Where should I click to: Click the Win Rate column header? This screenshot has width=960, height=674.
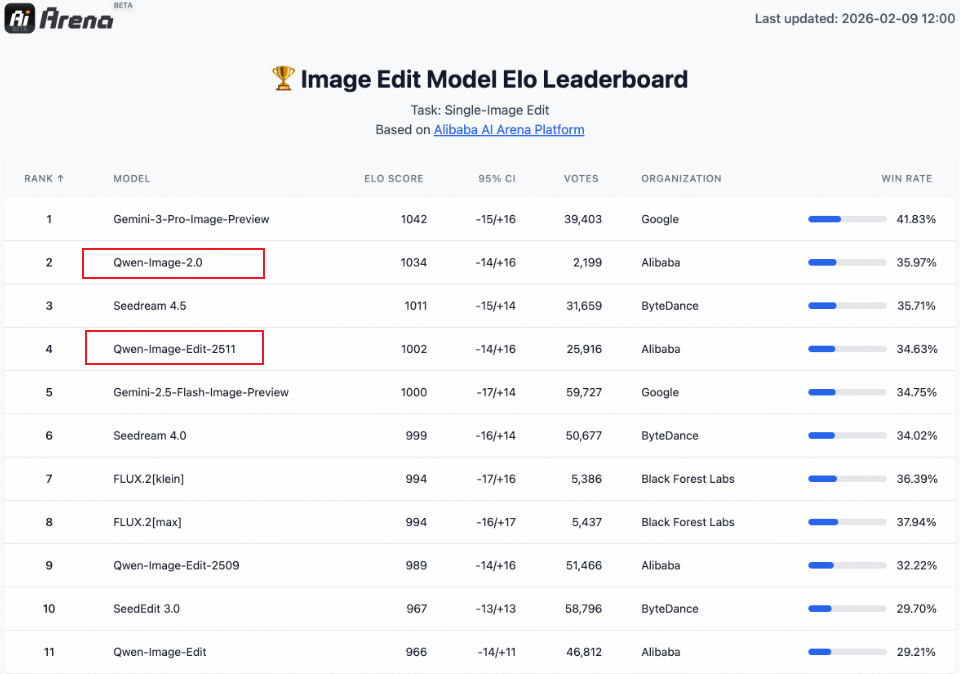906,179
